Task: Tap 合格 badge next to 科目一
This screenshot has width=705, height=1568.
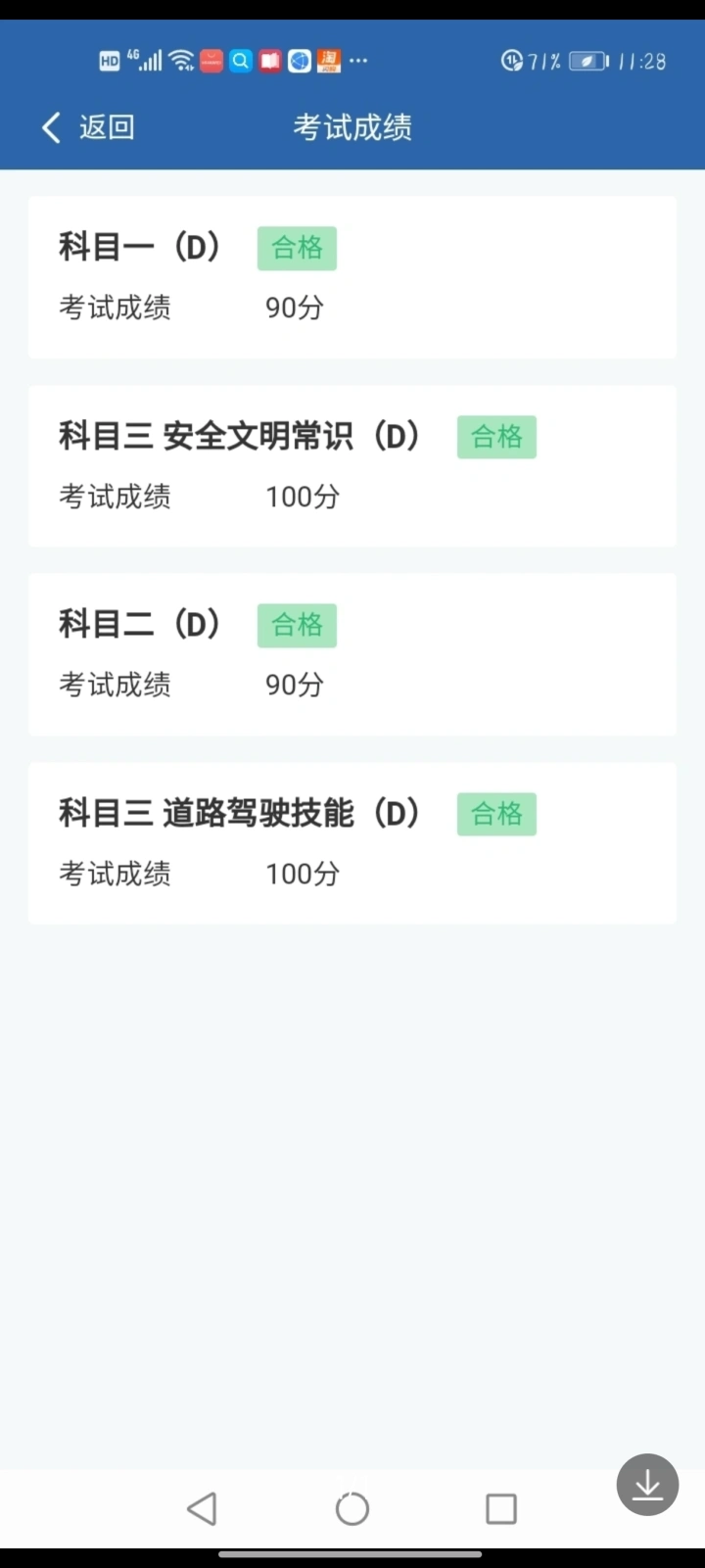Action: [x=297, y=248]
